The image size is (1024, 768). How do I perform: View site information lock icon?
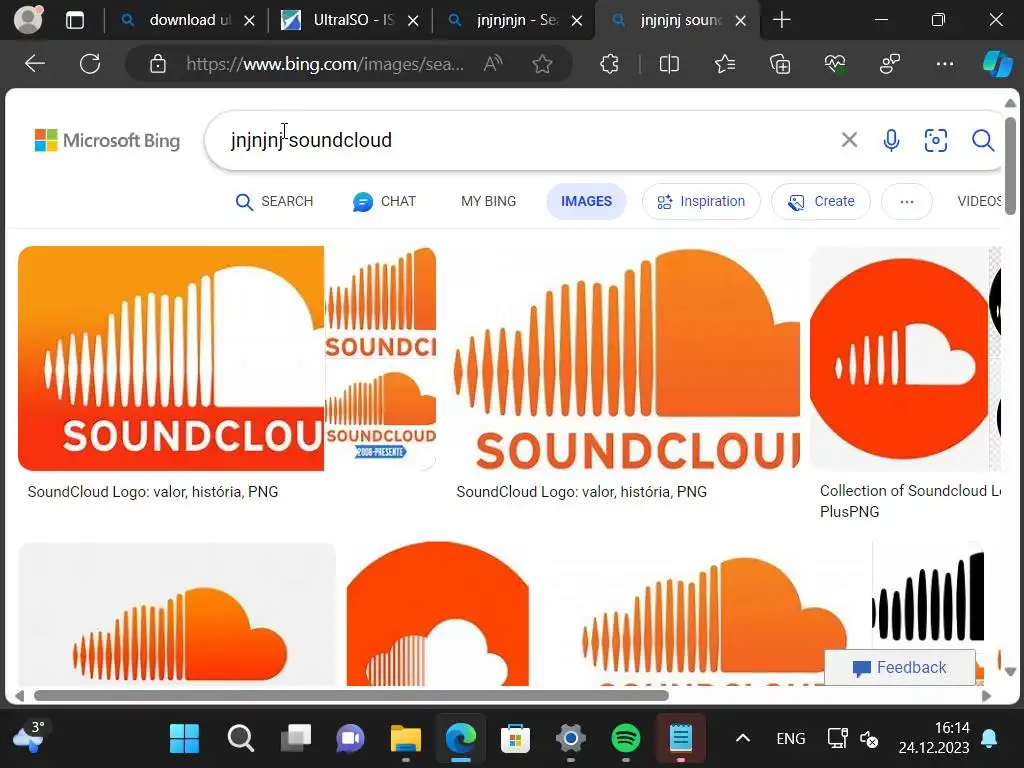(x=157, y=64)
